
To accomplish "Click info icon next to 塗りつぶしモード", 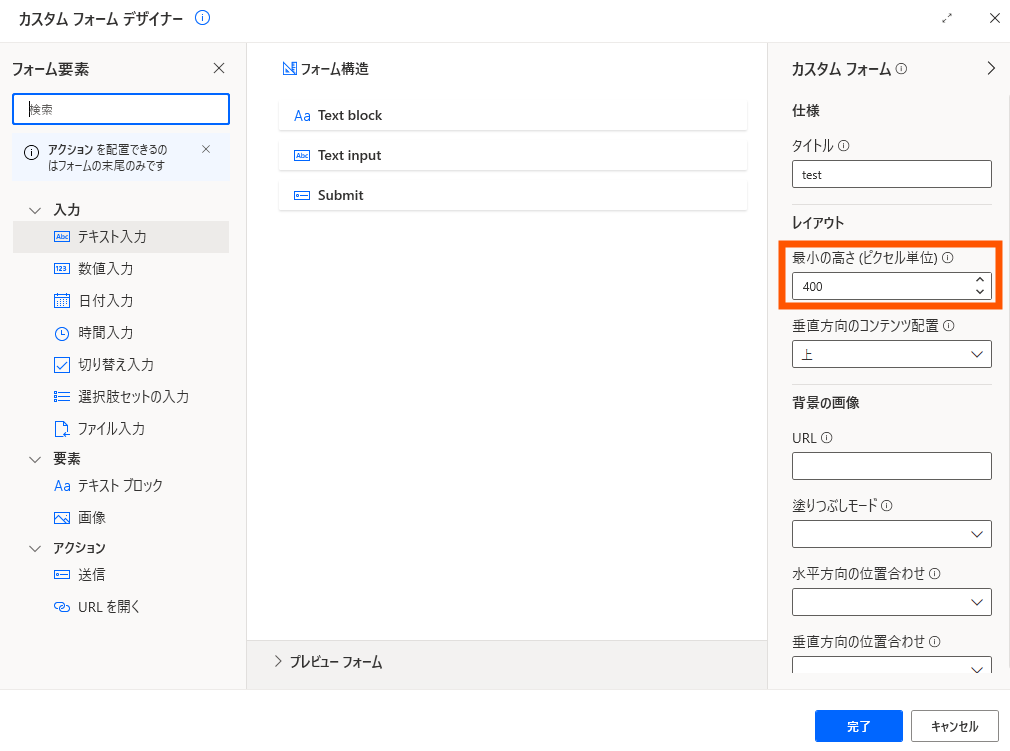I will click(887, 506).
